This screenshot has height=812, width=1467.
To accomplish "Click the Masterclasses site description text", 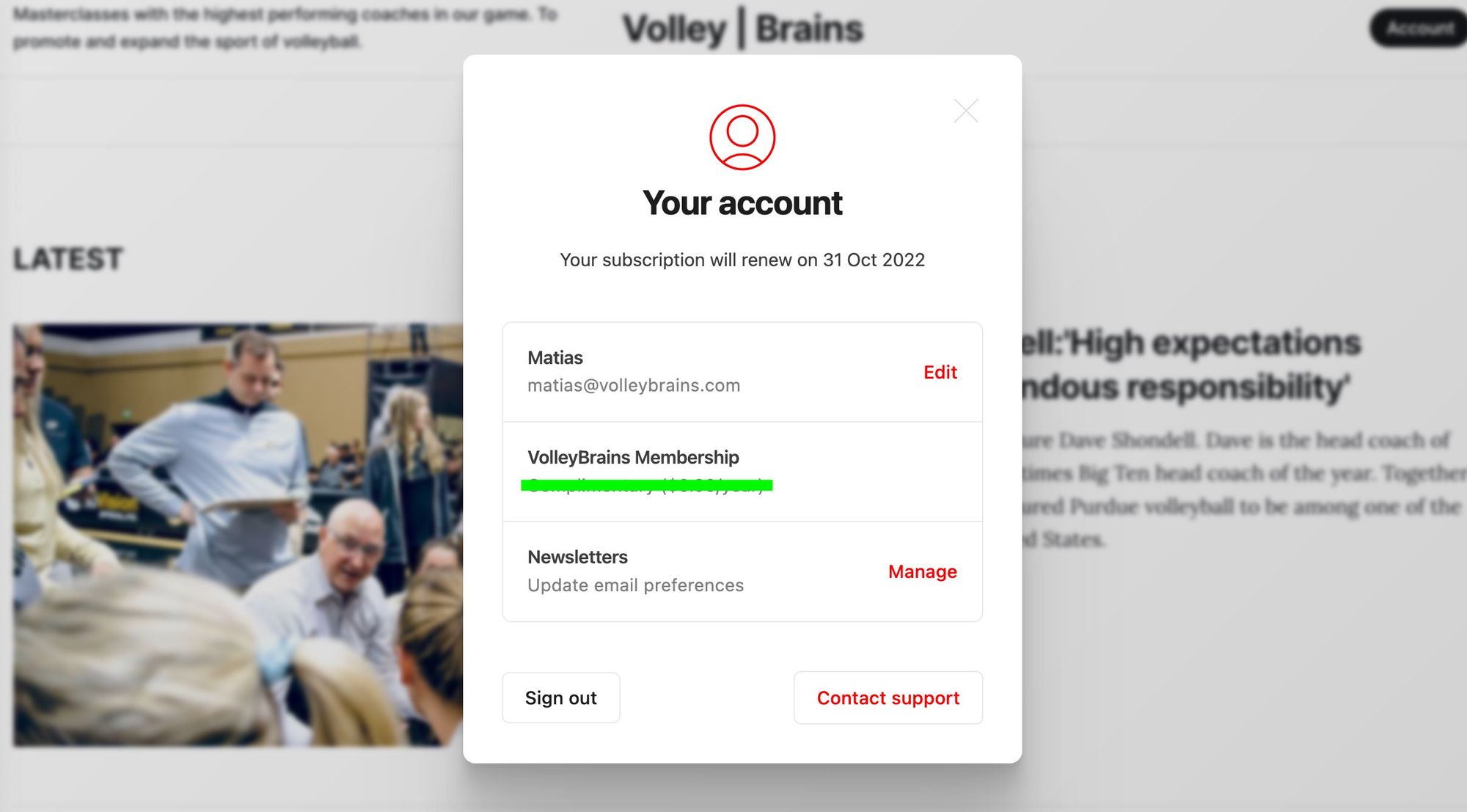I will pyautogui.click(x=286, y=28).
